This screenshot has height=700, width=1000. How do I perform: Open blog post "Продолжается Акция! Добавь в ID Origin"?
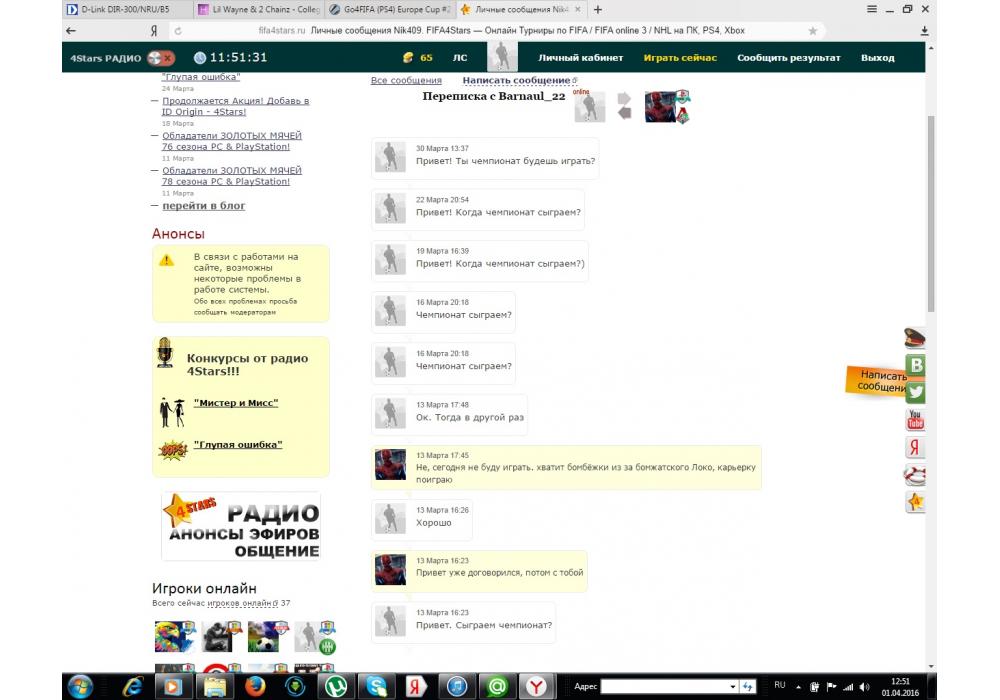pos(235,106)
